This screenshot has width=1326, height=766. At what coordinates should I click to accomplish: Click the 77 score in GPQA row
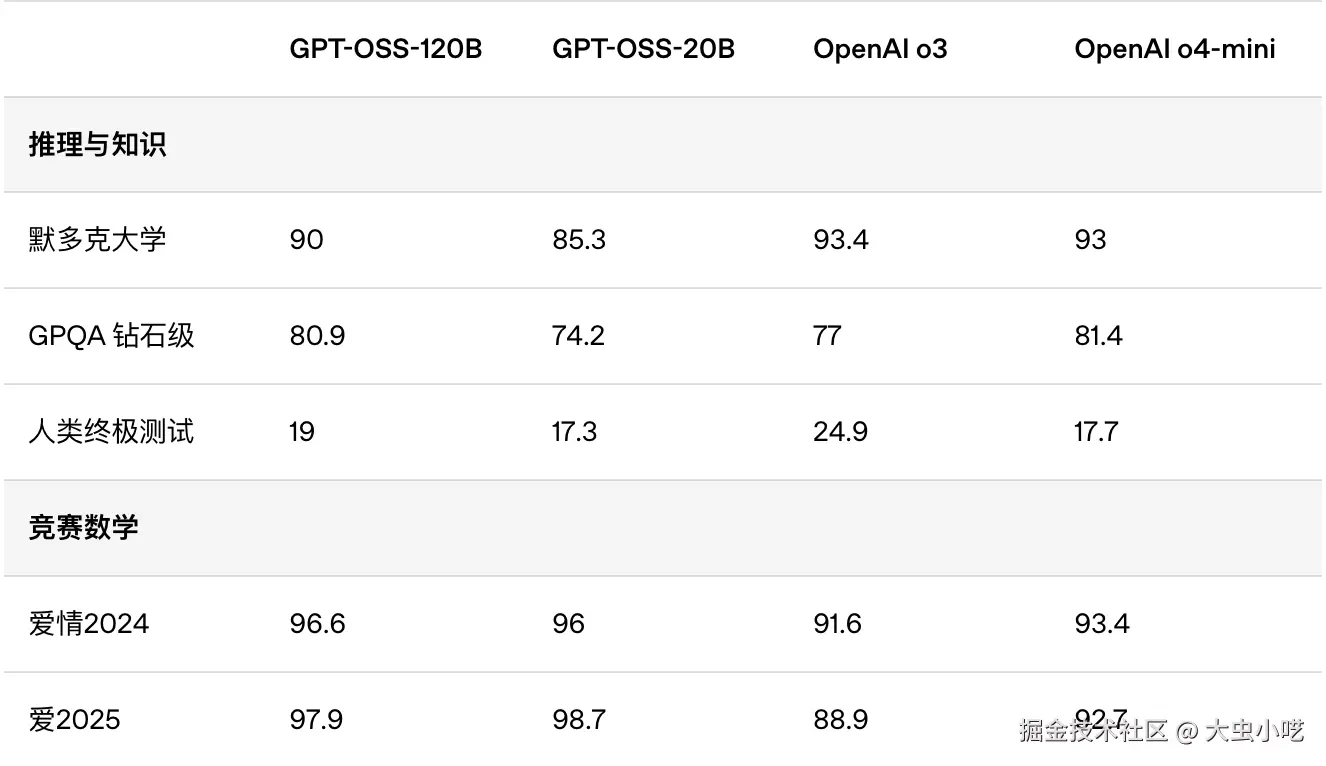tap(827, 336)
